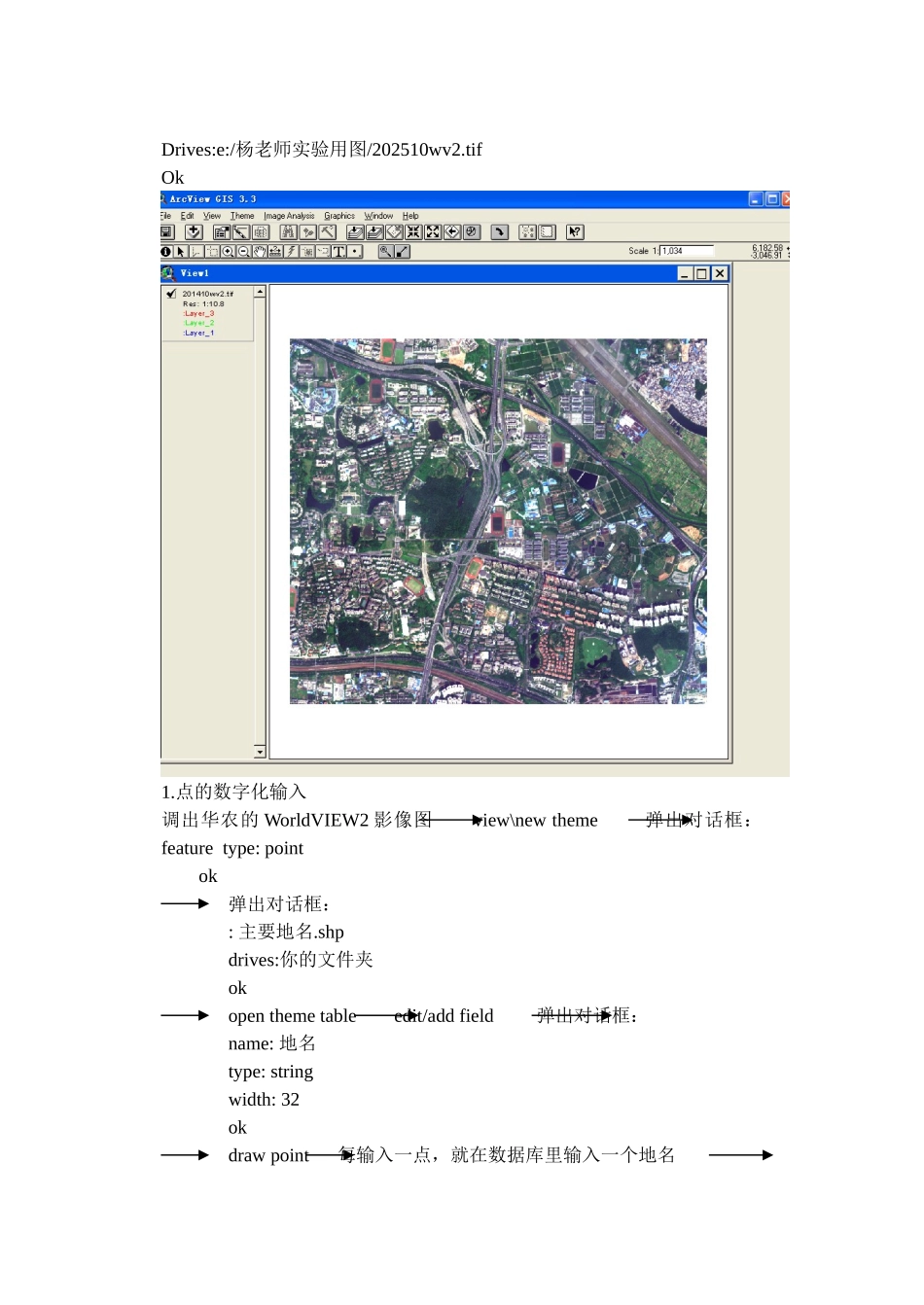Select the Pan hand tool
This screenshot has height=1305, width=924.
(259, 251)
